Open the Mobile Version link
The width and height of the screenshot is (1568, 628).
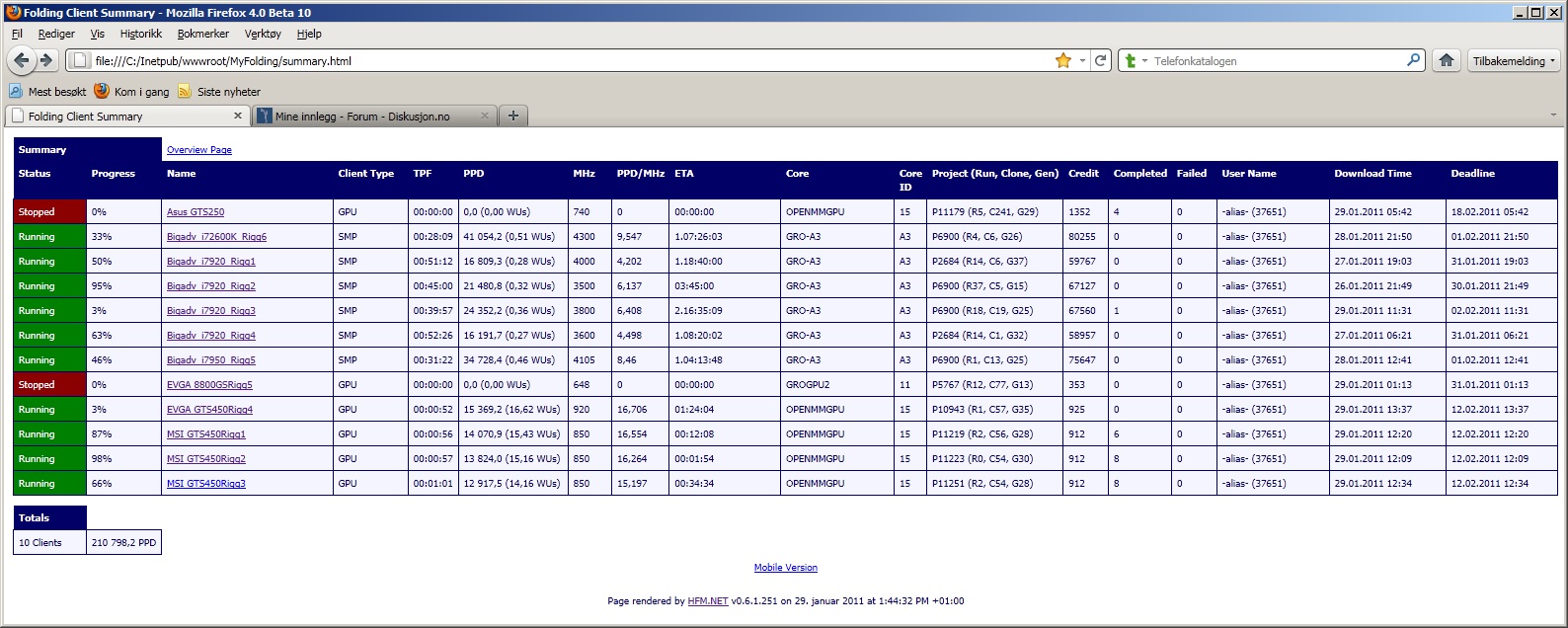pyautogui.click(x=785, y=568)
